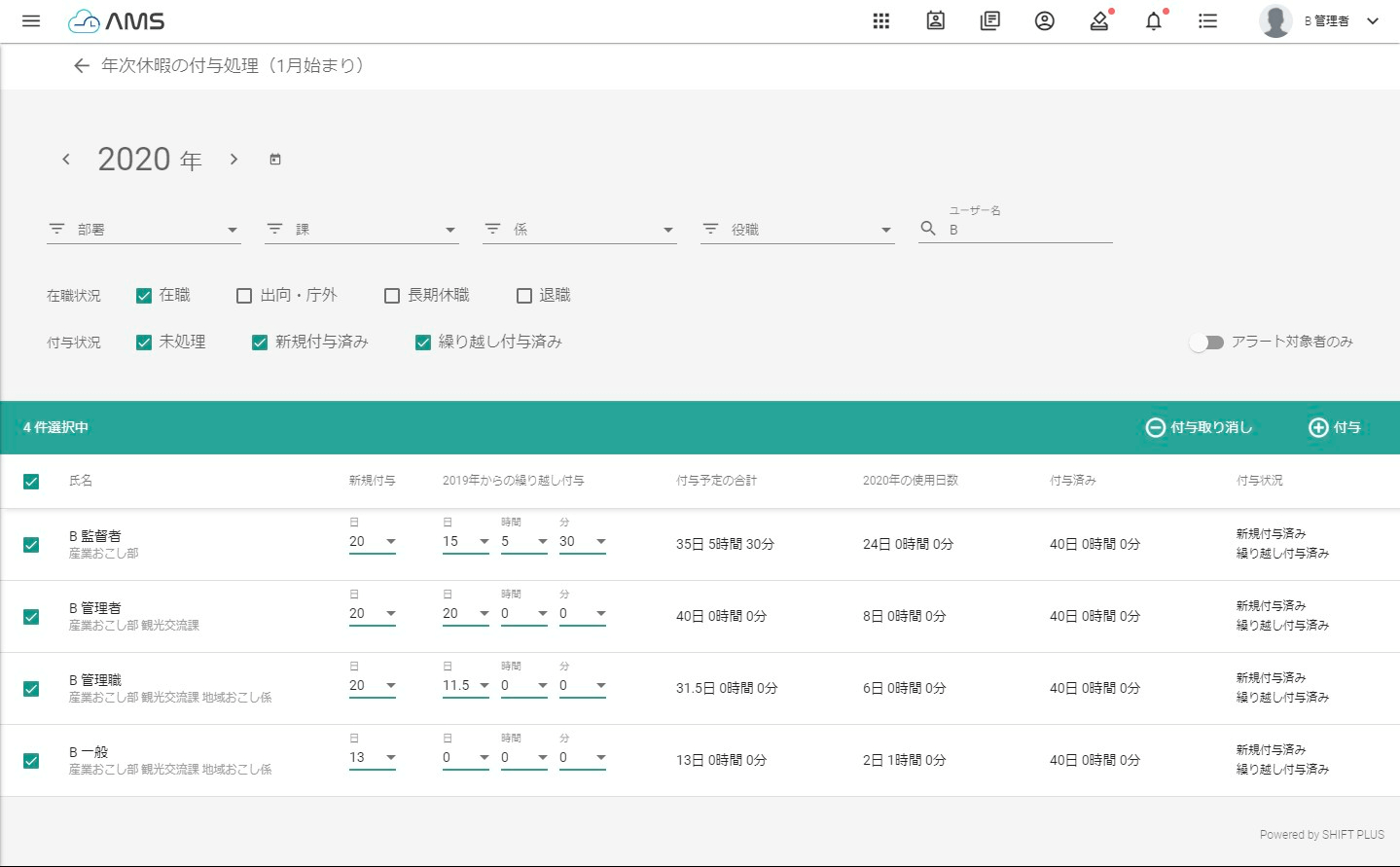
Task: Open the calendar year picker icon
Action: click(x=275, y=160)
